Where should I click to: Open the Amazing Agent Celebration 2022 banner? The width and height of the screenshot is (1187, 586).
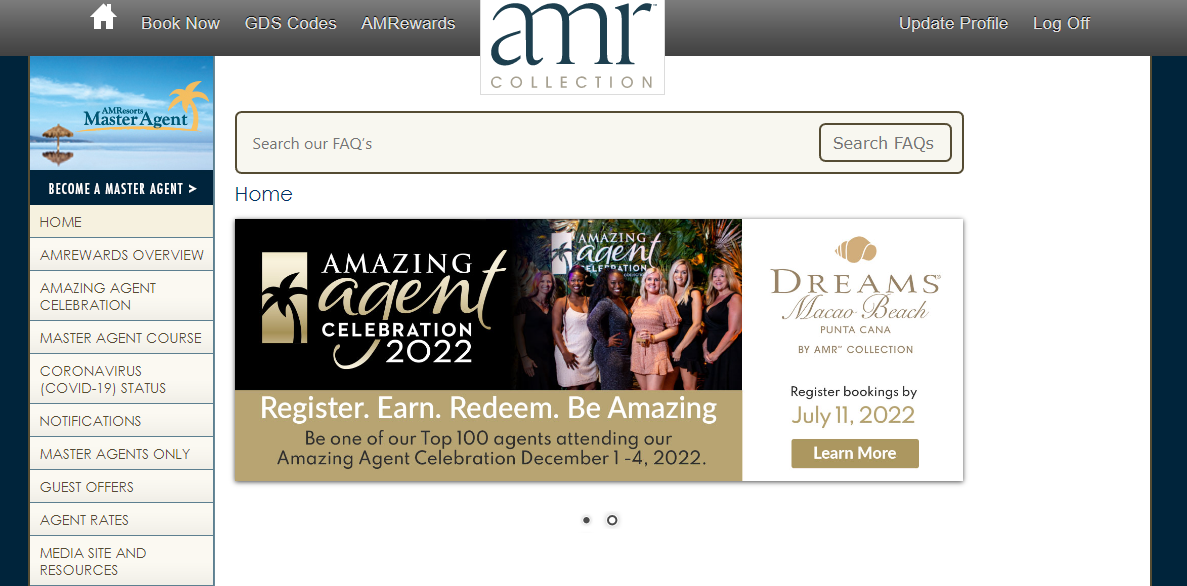click(599, 350)
